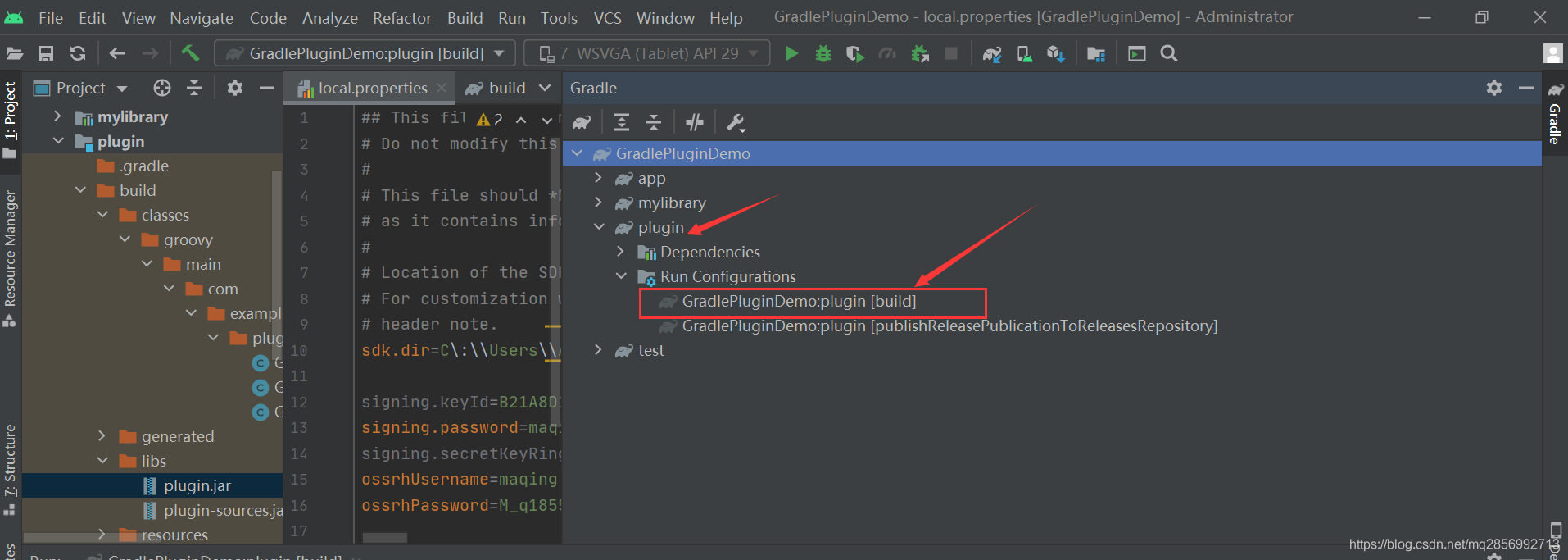
Task: Click Search Everywhere magnifier icon
Action: pyautogui.click(x=1169, y=54)
